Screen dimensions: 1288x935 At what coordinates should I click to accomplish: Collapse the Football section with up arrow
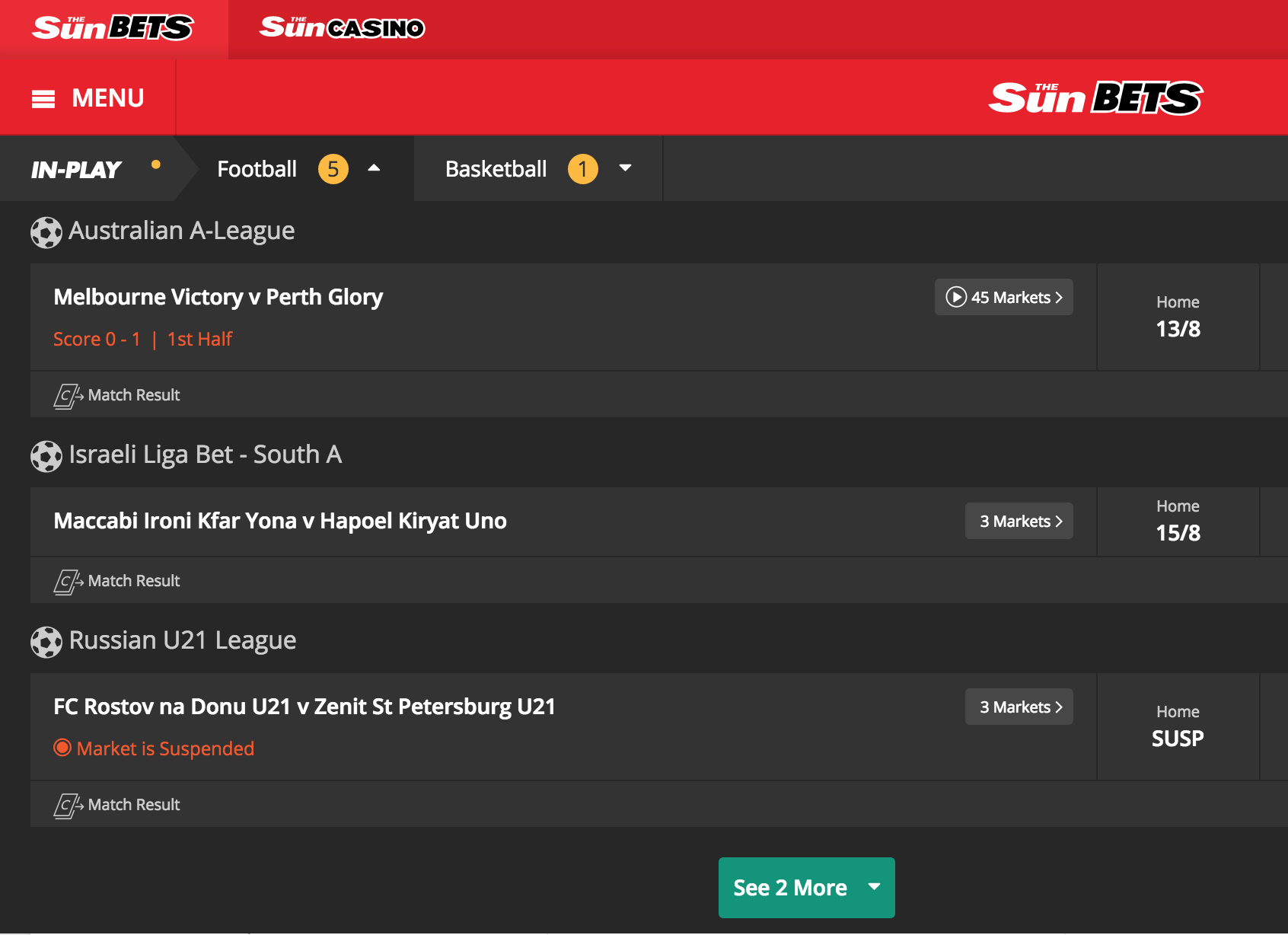point(374,168)
